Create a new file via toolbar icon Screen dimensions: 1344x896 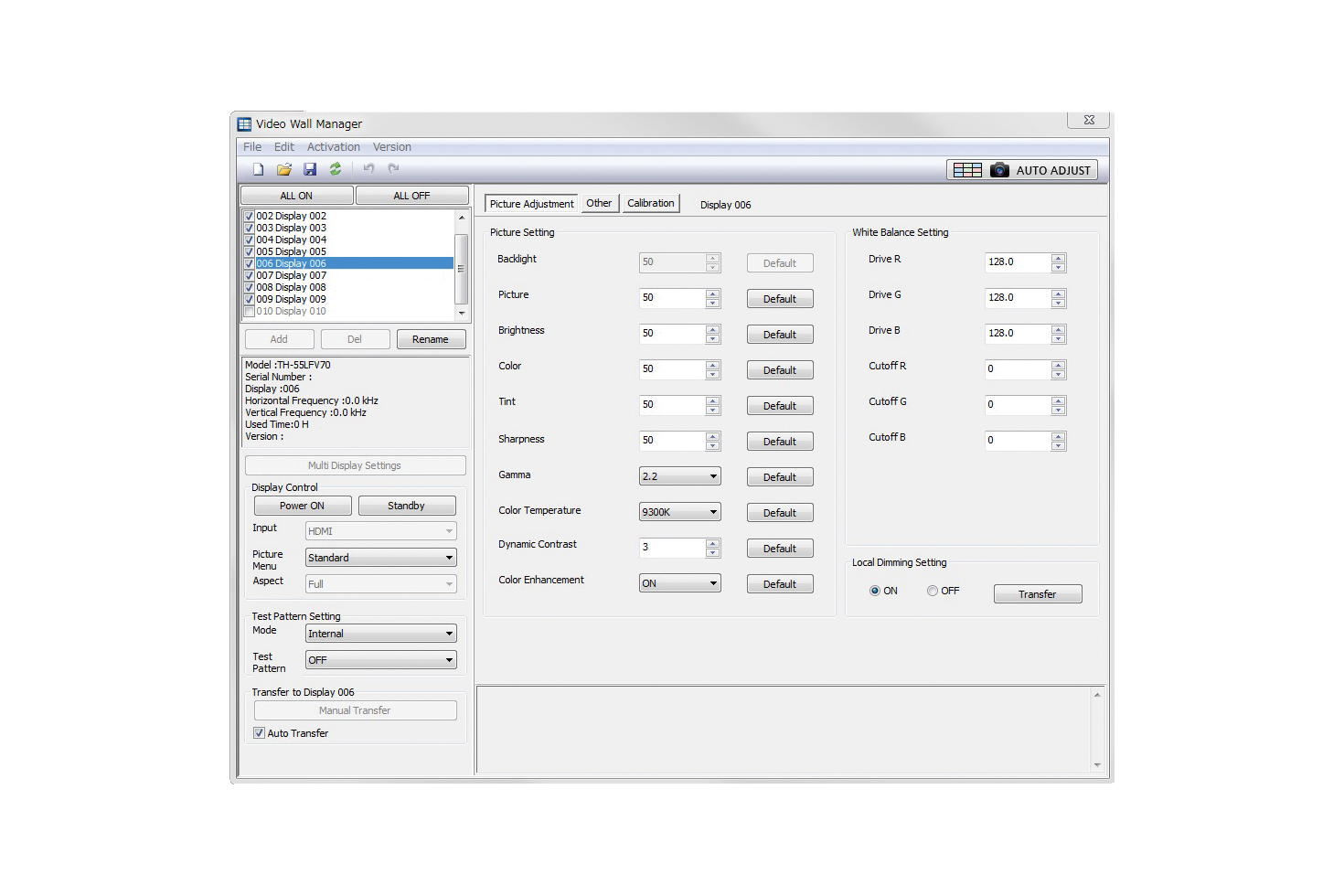tap(258, 169)
